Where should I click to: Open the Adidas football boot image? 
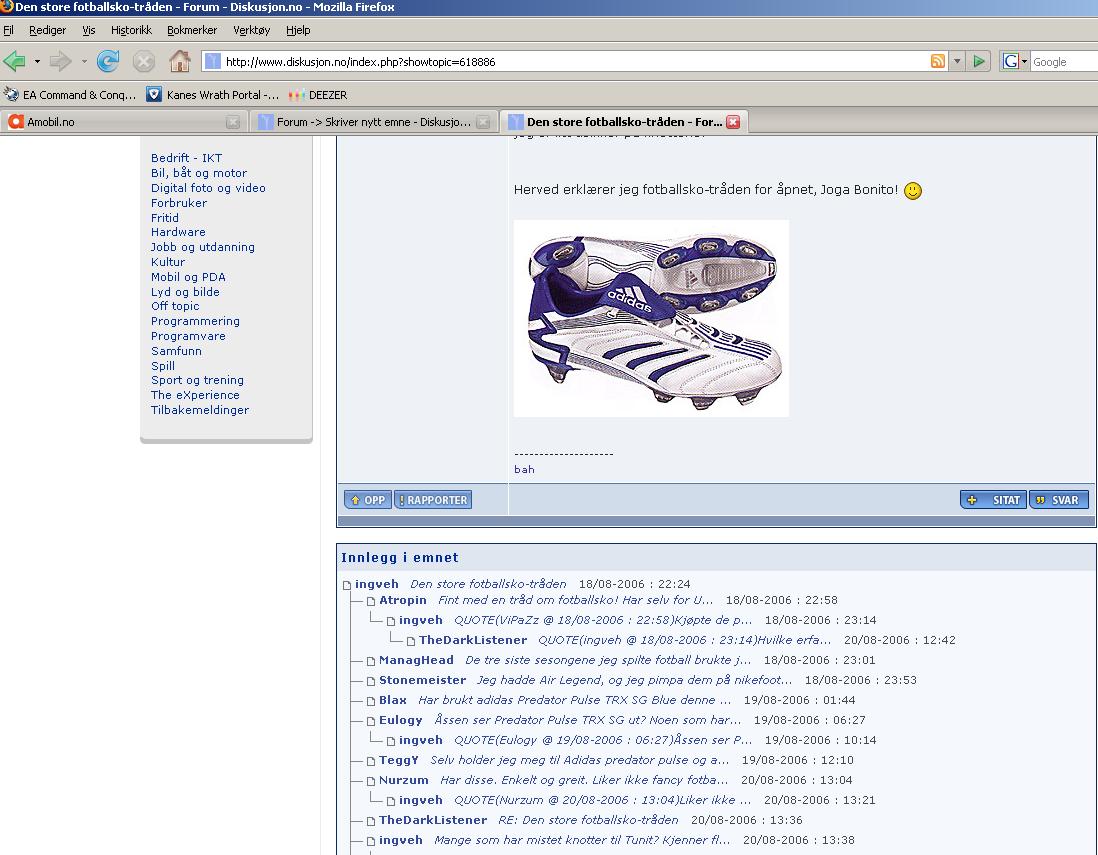(651, 319)
